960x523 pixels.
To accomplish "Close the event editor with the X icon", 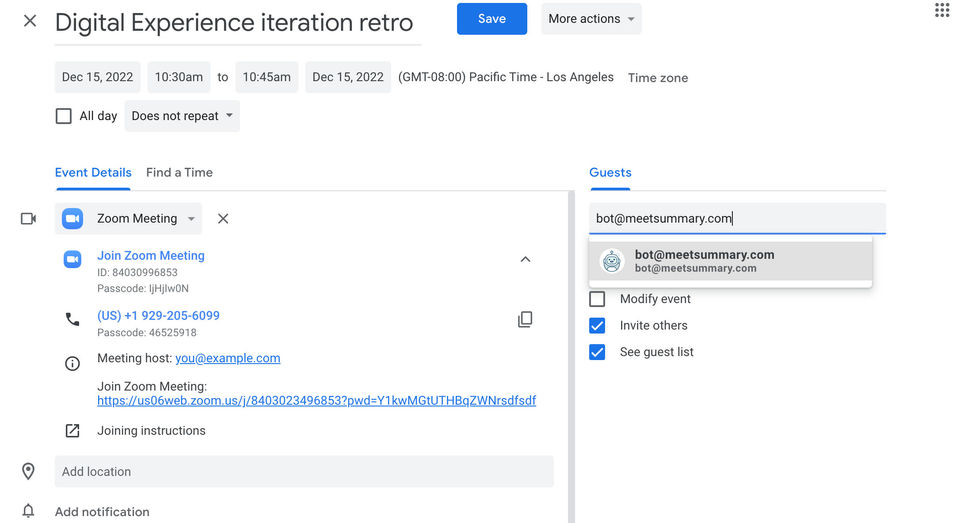I will click(29, 21).
